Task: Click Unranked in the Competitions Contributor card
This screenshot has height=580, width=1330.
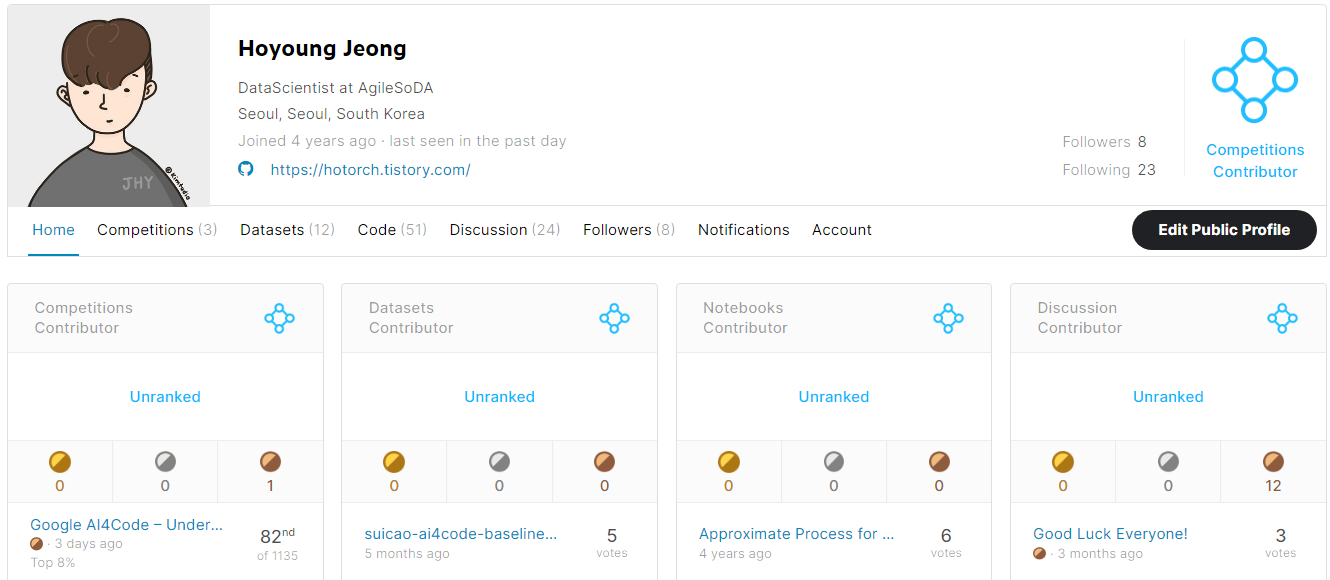Action: click(165, 396)
